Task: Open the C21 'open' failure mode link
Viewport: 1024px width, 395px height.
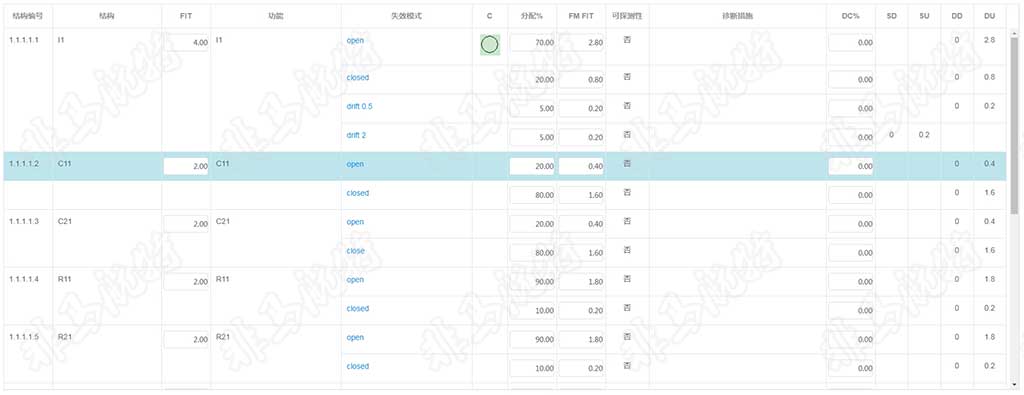Action: click(355, 222)
